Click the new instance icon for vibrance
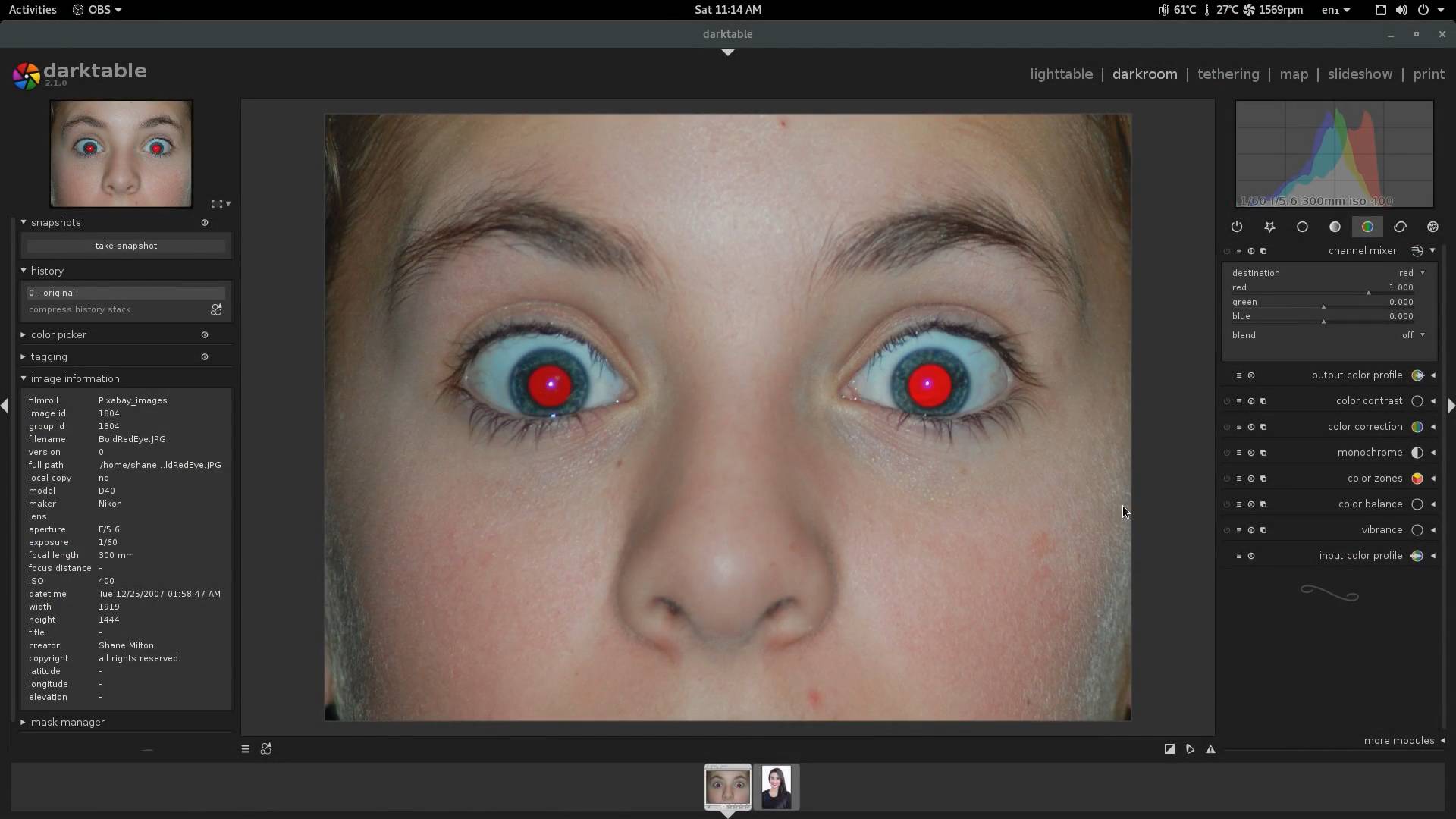This screenshot has width=1456, height=819. point(1263,530)
